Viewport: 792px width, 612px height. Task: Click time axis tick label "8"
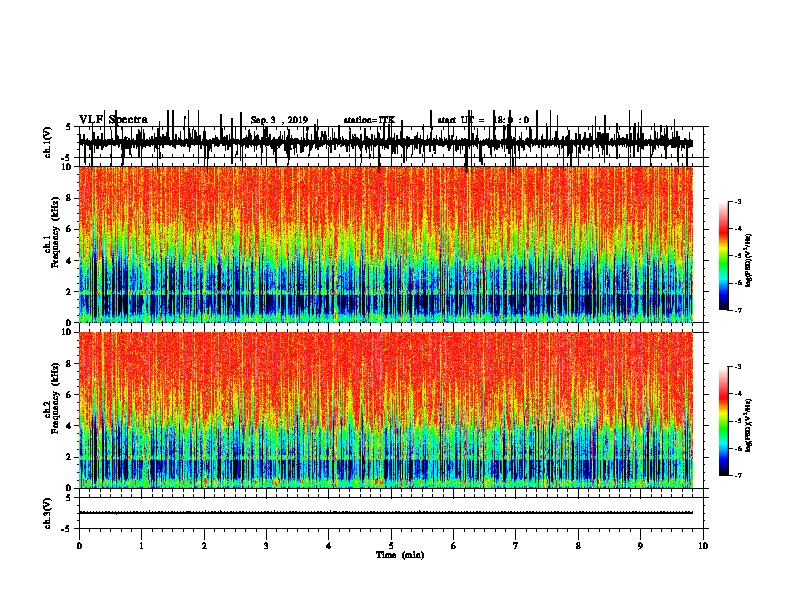click(x=578, y=546)
